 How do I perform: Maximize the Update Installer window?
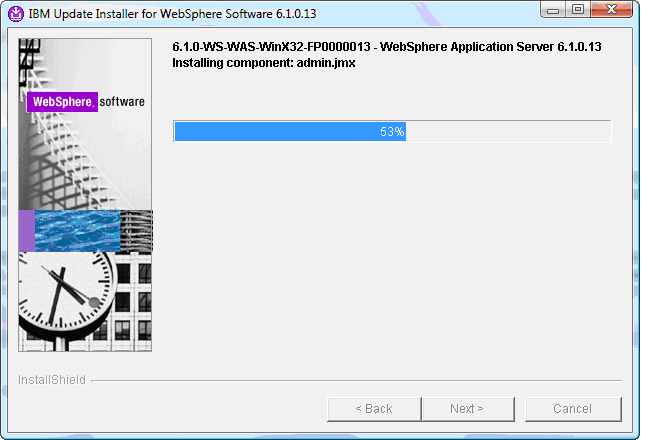pos(577,10)
